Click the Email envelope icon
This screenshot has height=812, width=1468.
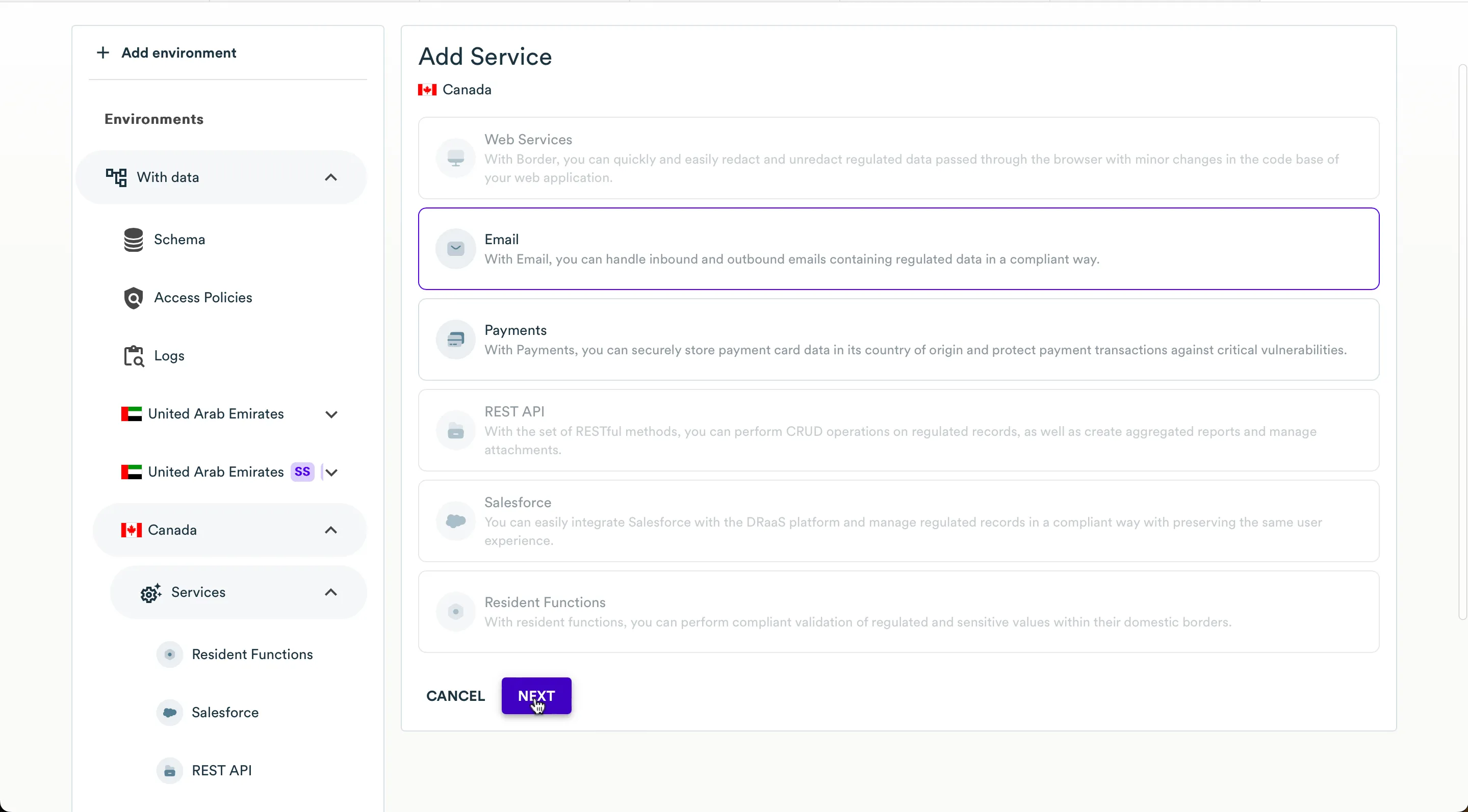point(455,249)
